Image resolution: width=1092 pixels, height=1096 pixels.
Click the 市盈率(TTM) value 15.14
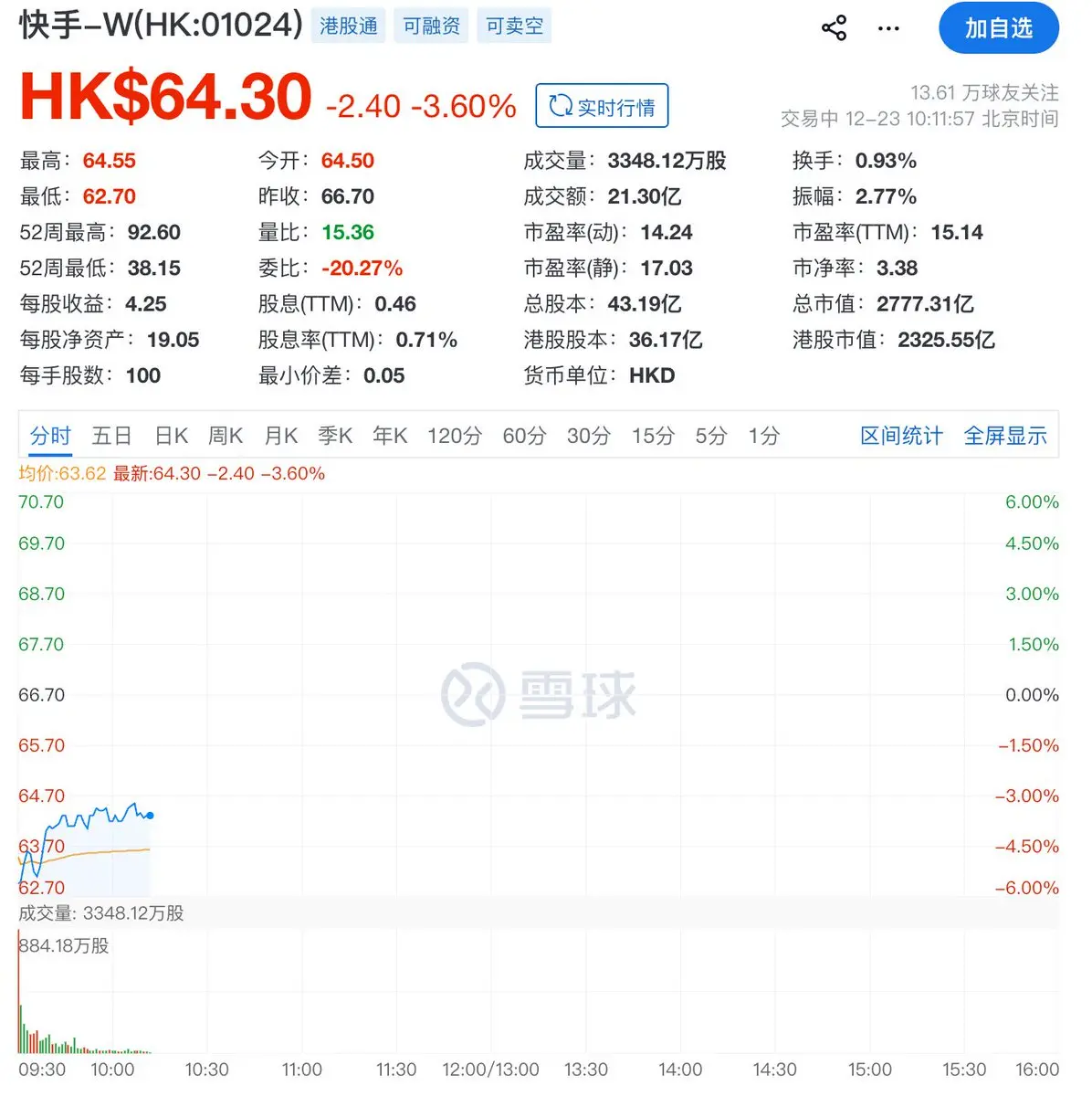[x=957, y=232]
